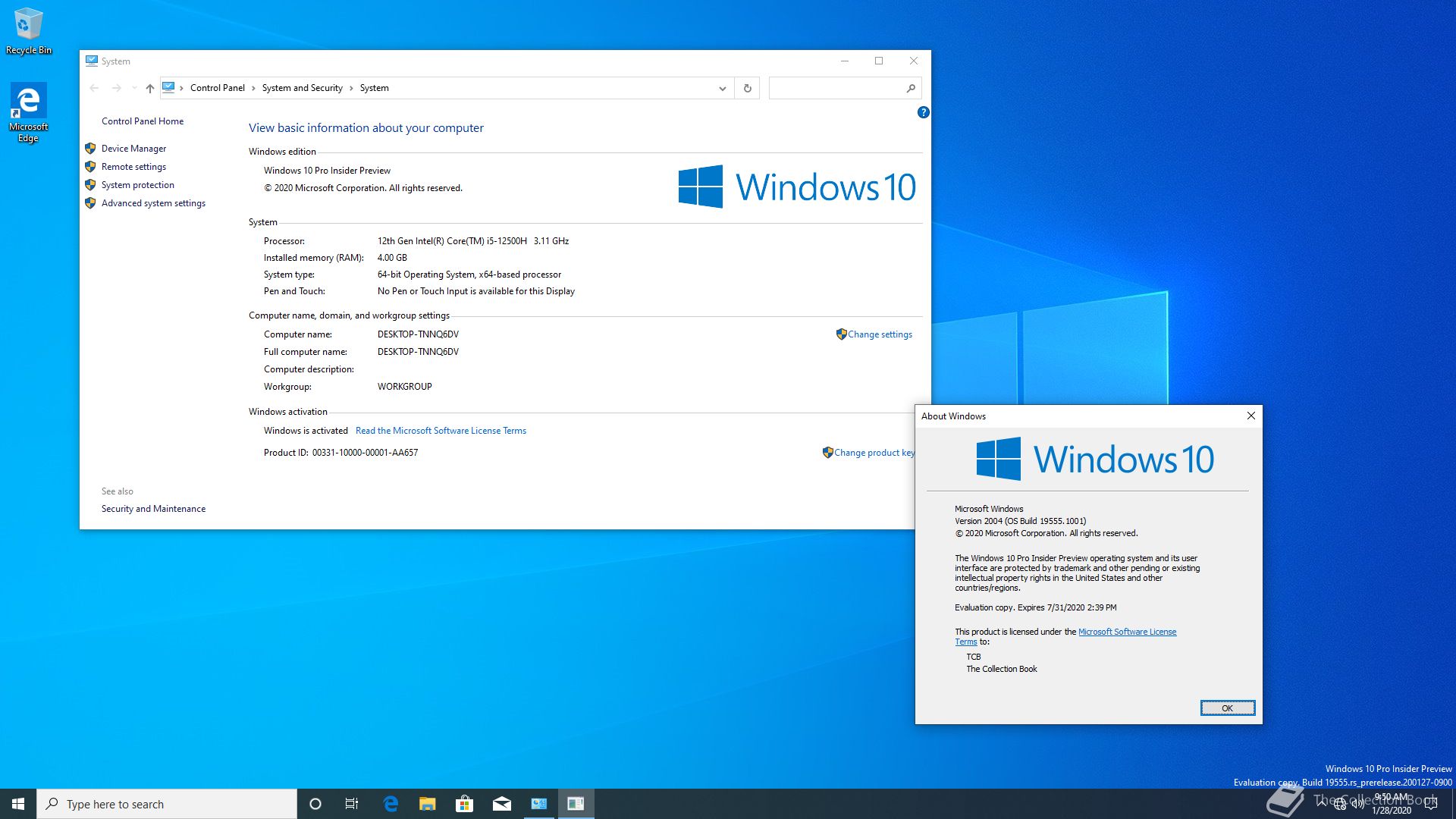Close the System window
The height and width of the screenshot is (819, 1456).
(914, 61)
